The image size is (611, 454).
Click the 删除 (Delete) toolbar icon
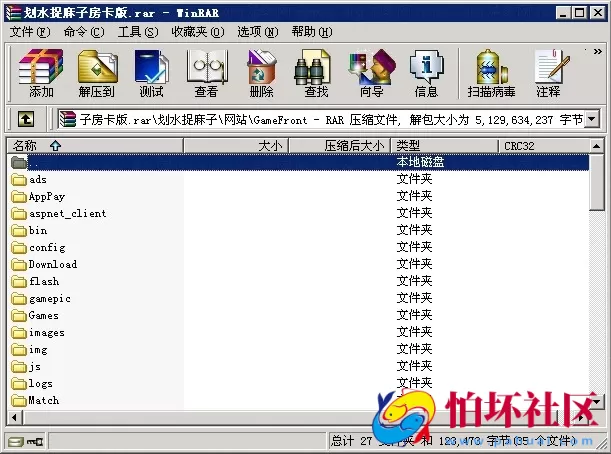[x=261, y=73]
